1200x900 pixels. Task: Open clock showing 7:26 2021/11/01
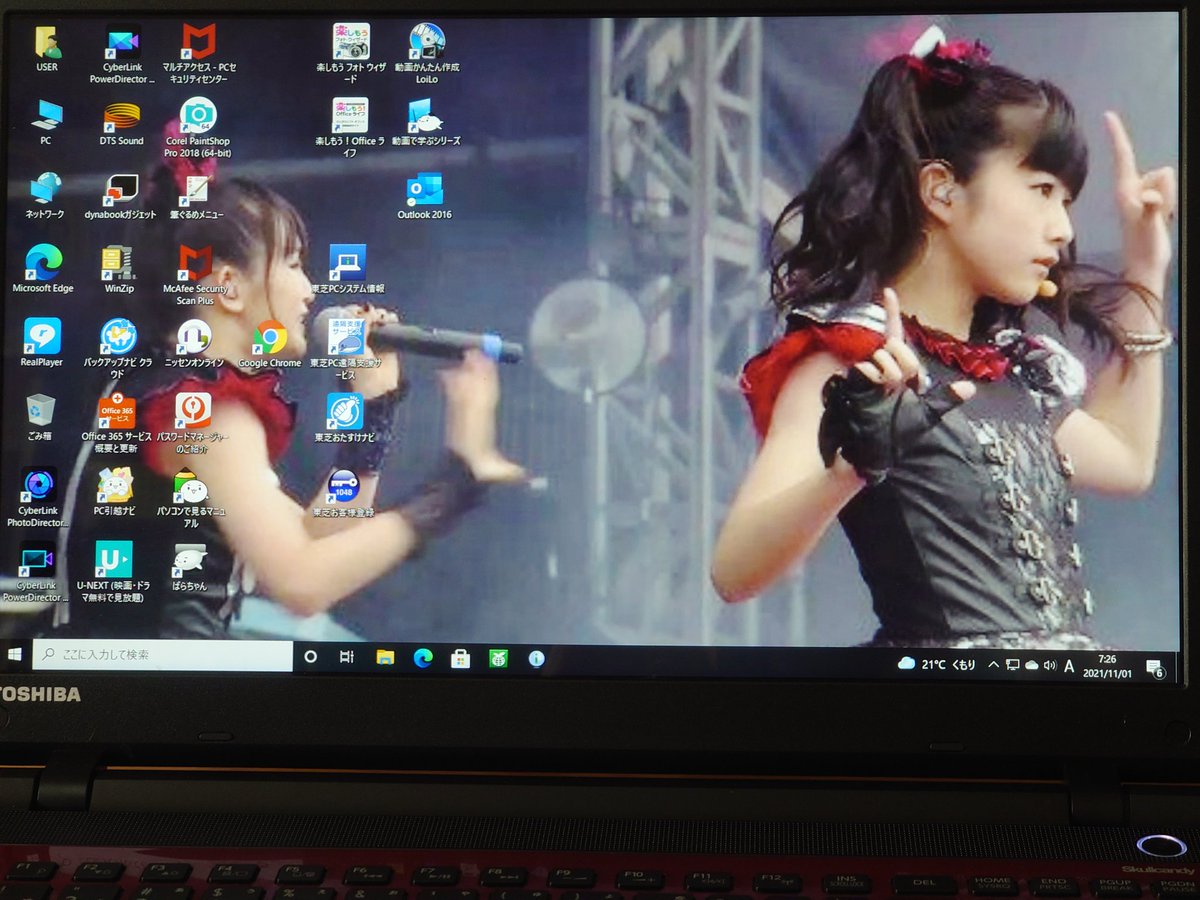1106,666
